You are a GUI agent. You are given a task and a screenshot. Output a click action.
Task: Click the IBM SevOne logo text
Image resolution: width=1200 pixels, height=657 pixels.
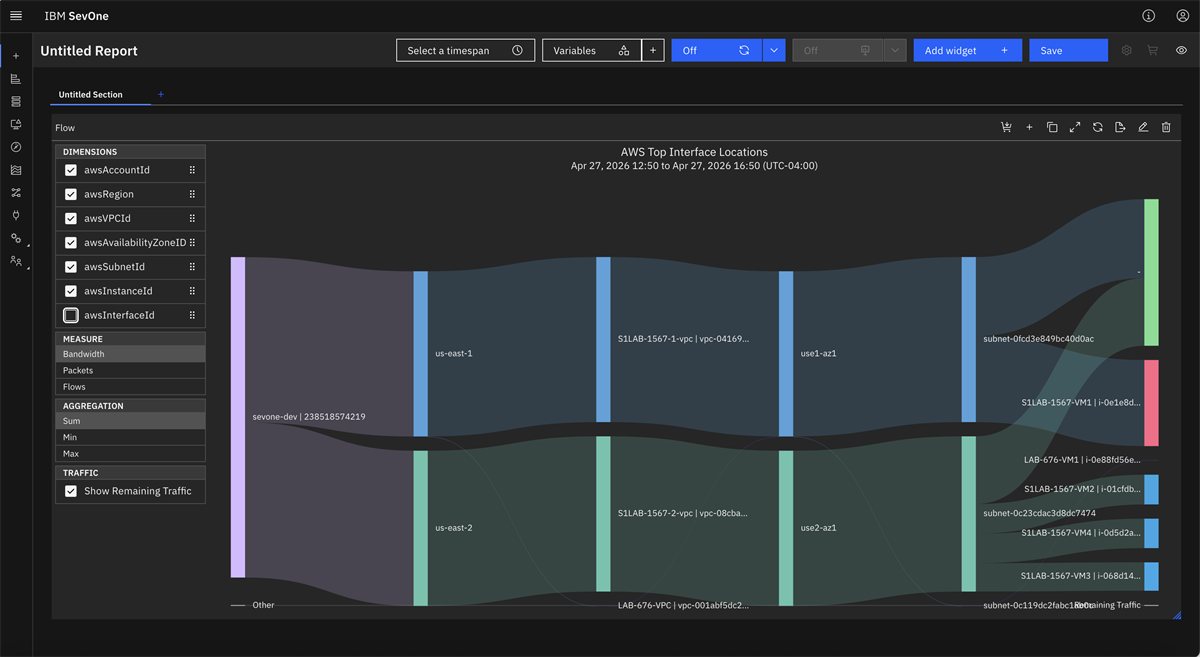pyautogui.click(x=78, y=16)
